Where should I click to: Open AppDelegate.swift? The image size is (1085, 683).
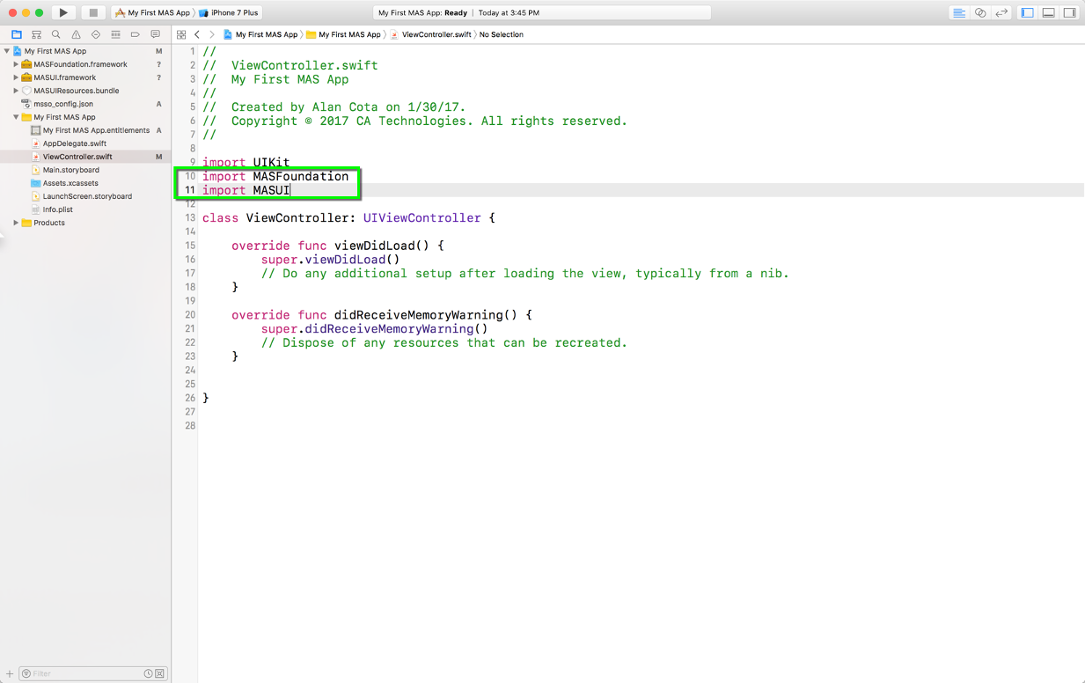(75, 143)
